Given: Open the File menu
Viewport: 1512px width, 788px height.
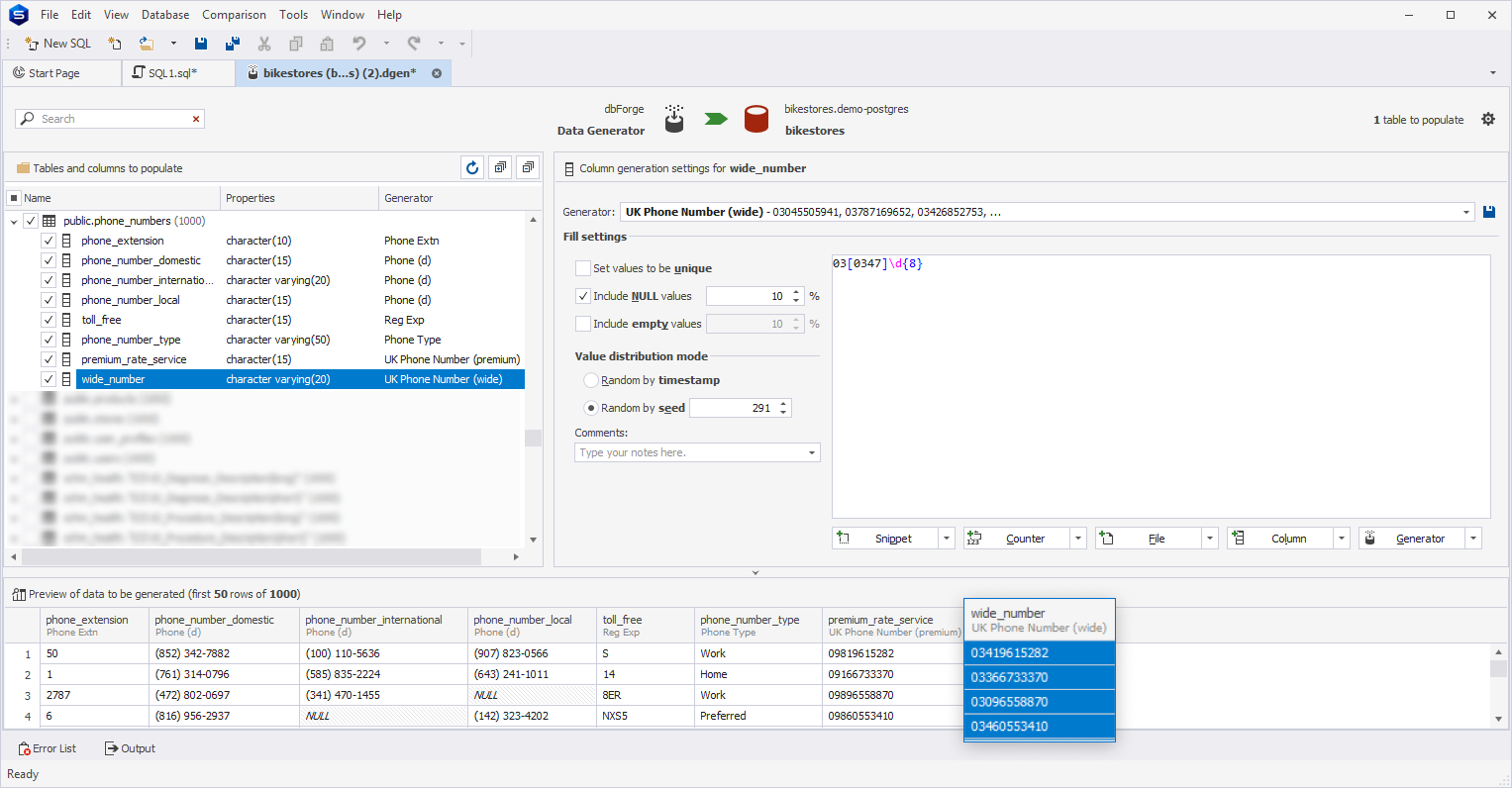Looking at the screenshot, I should tap(50, 15).
